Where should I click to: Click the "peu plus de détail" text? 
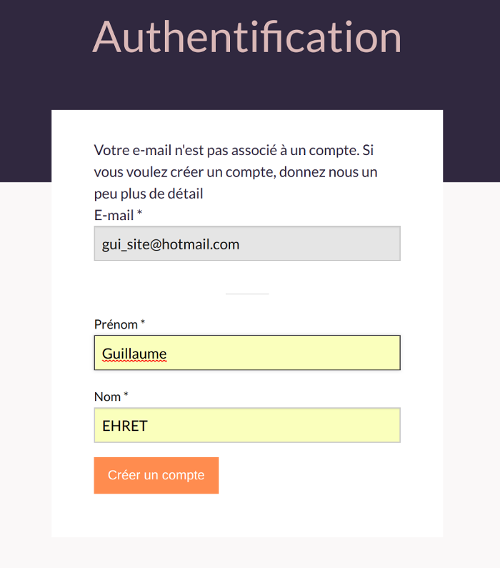(x=149, y=194)
